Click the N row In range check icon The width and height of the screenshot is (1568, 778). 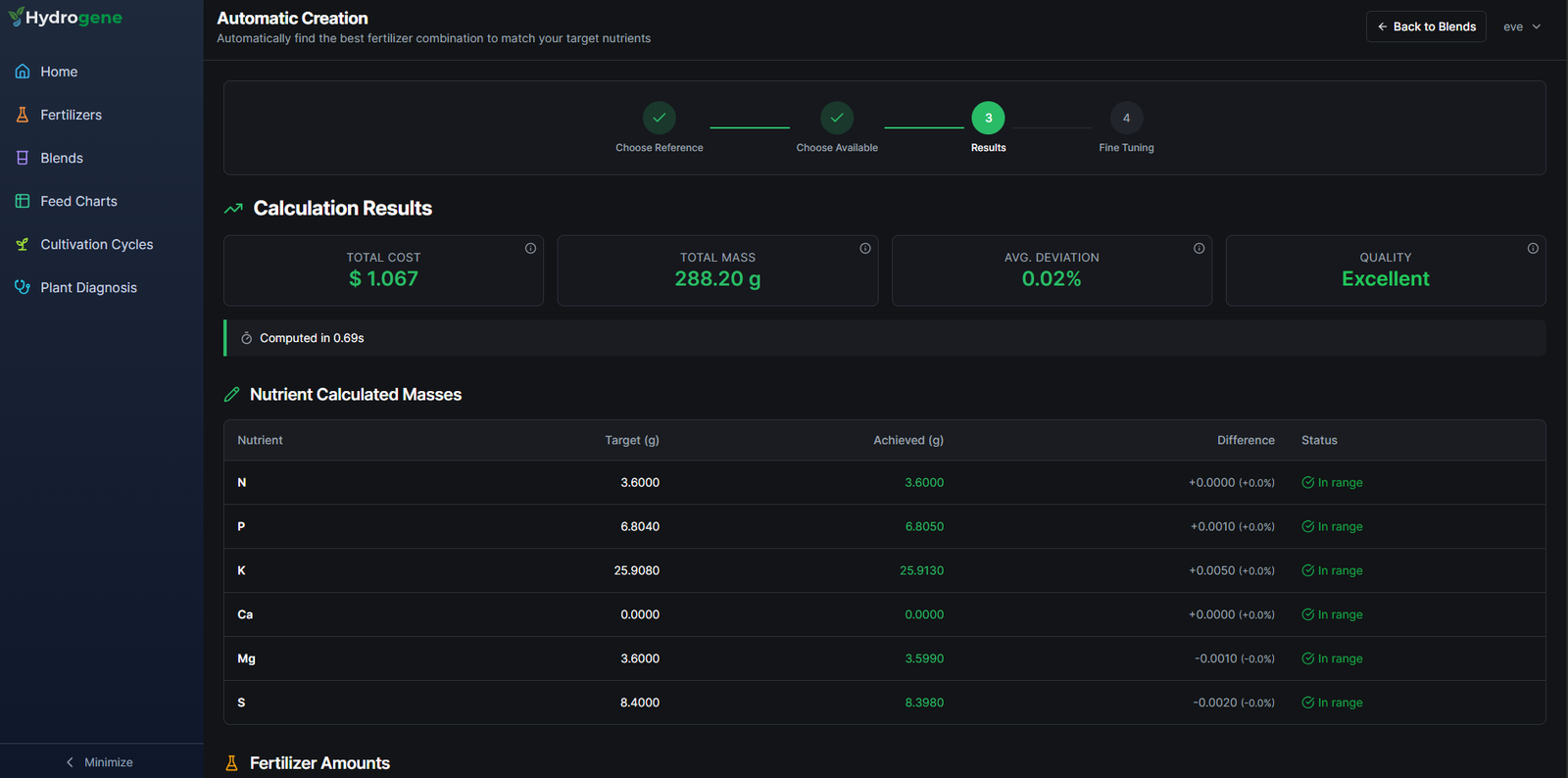(x=1307, y=483)
